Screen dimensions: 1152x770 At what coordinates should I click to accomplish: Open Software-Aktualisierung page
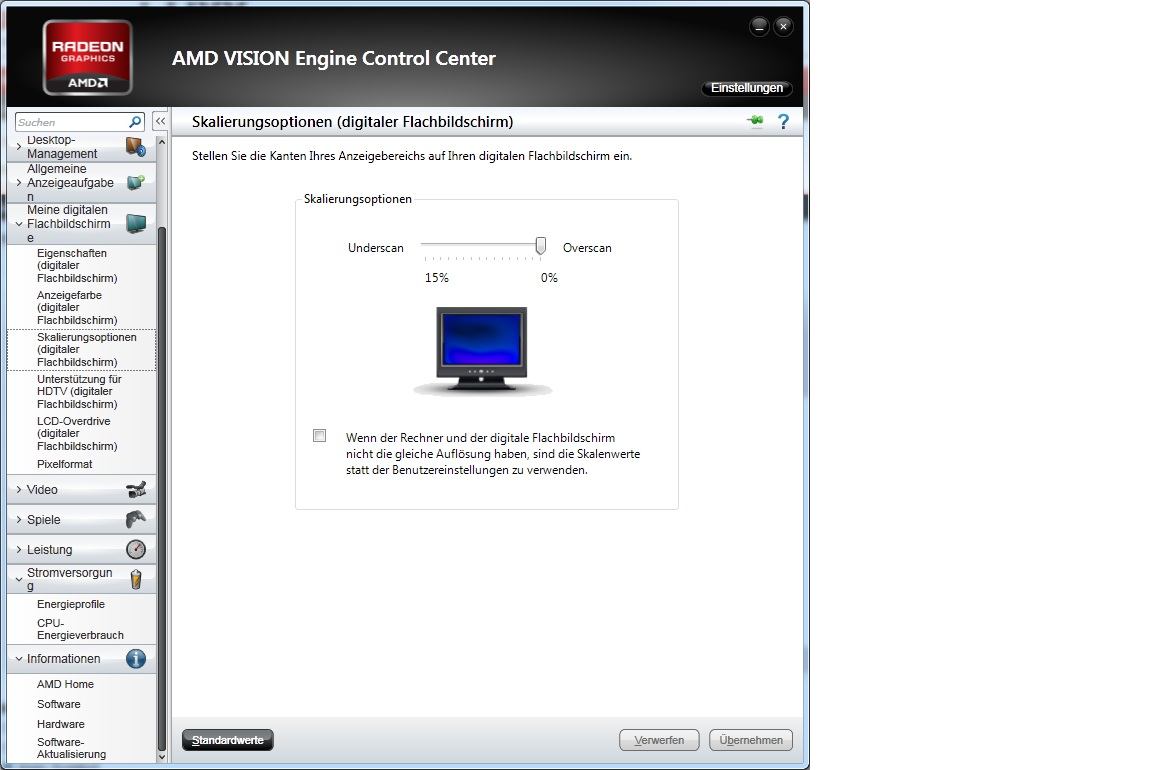click(x=71, y=748)
